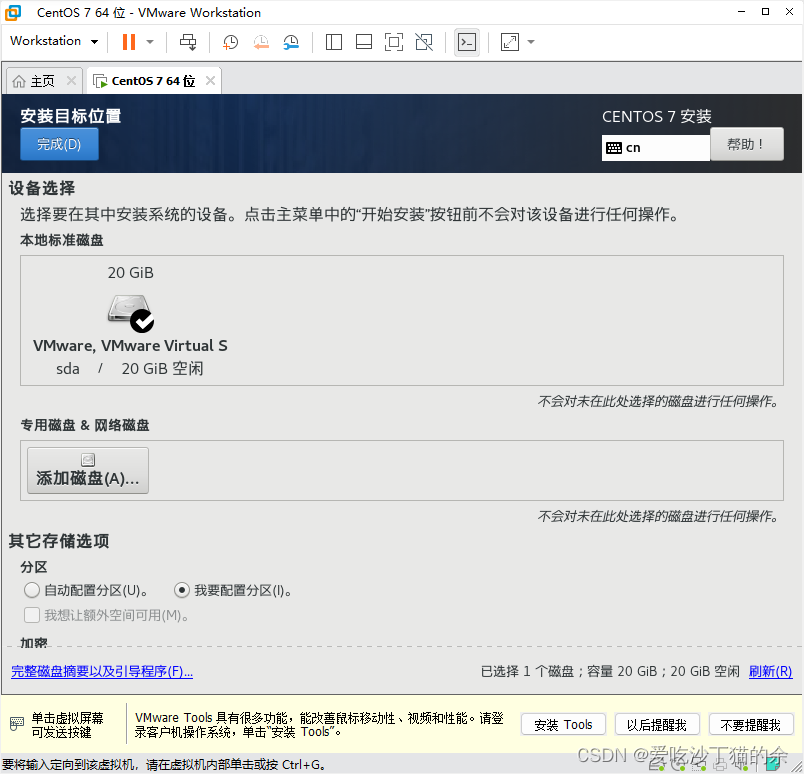Click the keyboard icon next to cn
Viewport: 804px width, 774px height.
click(x=613, y=148)
